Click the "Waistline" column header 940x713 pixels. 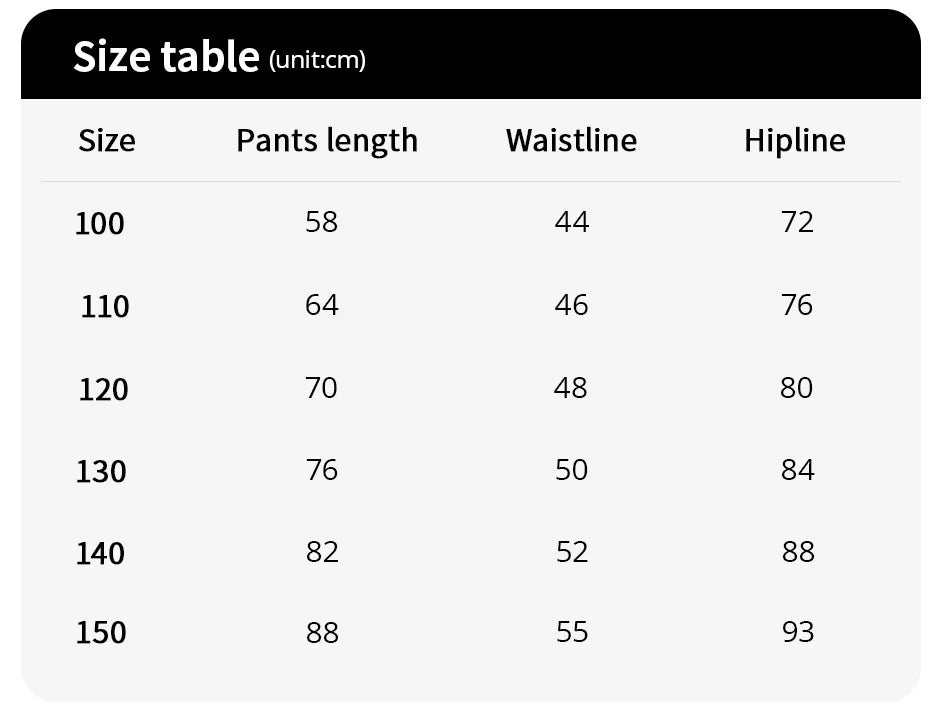click(571, 140)
